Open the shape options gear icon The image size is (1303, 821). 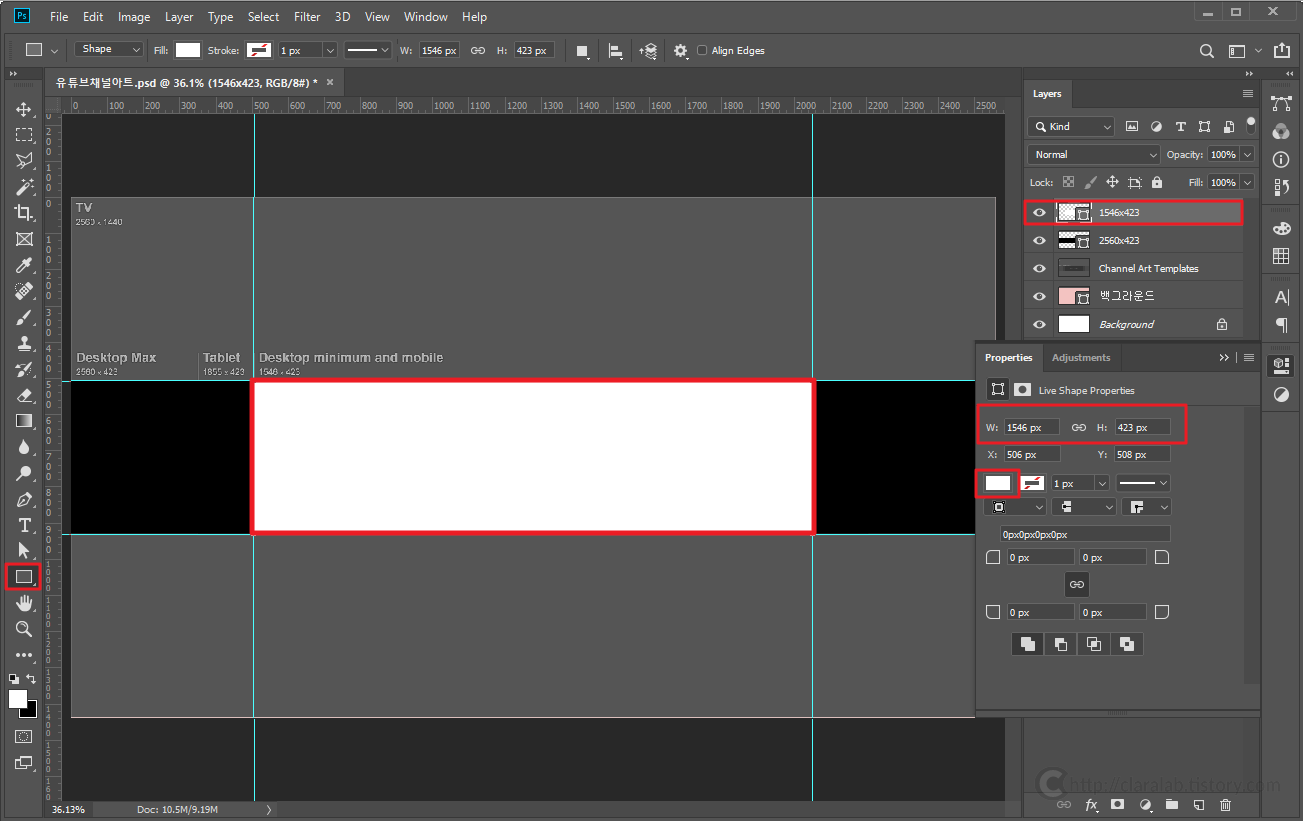tap(681, 50)
